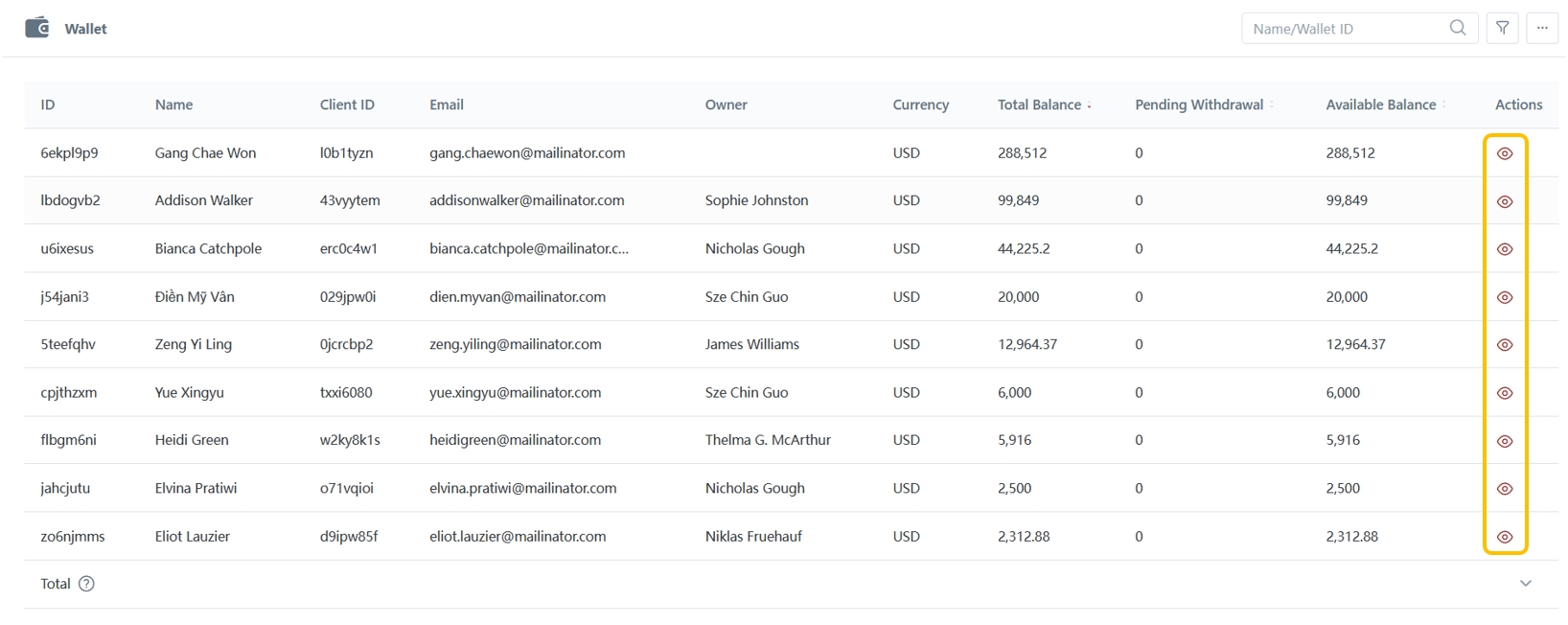
Task: Click eye icon for Điền Mỹ Vân
Action: pos(1504,297)
